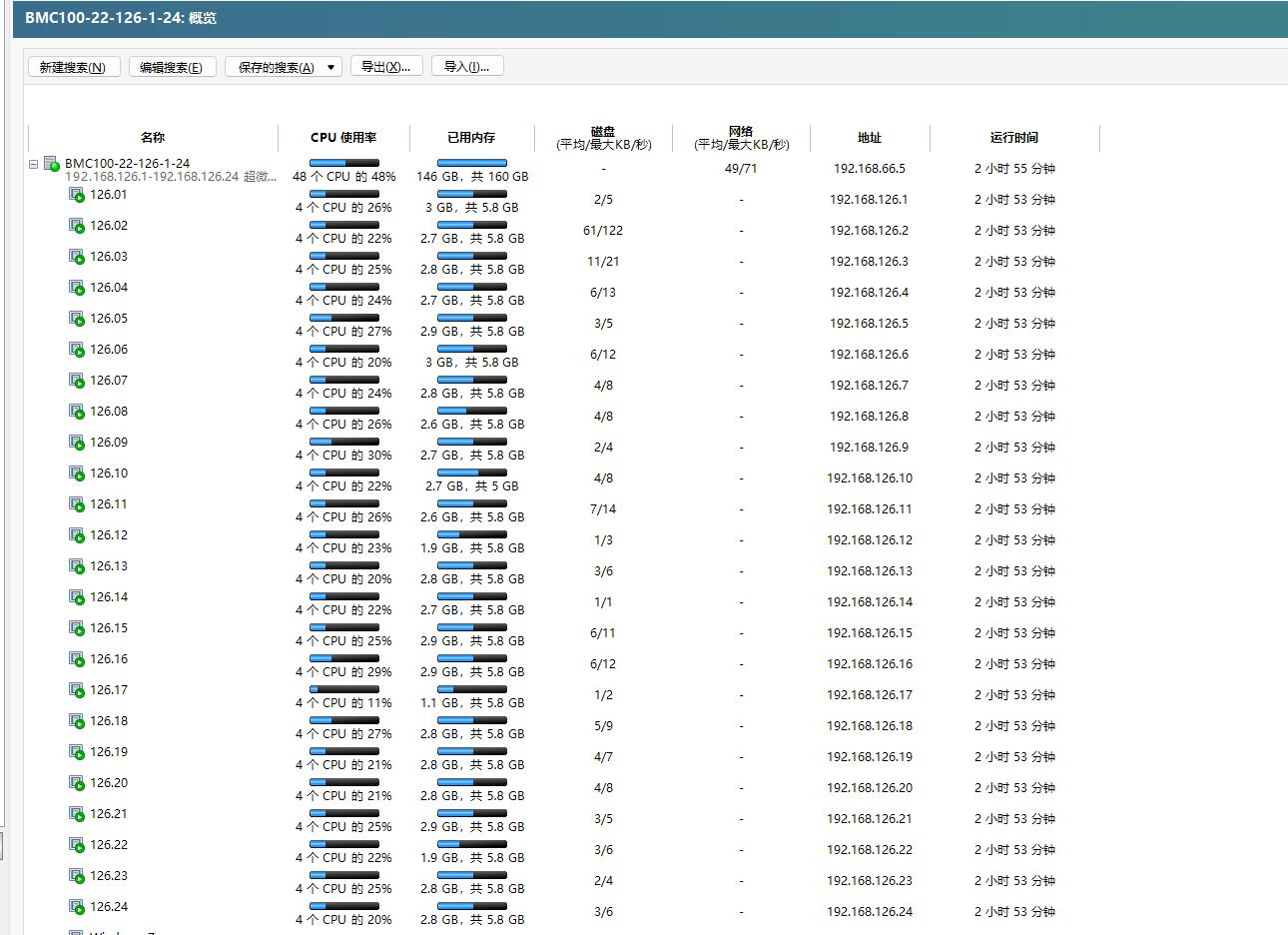Viewport: 1288px width, 935px height.
Task: Click the VM icon beside 126.14
Action: [77, 597]
